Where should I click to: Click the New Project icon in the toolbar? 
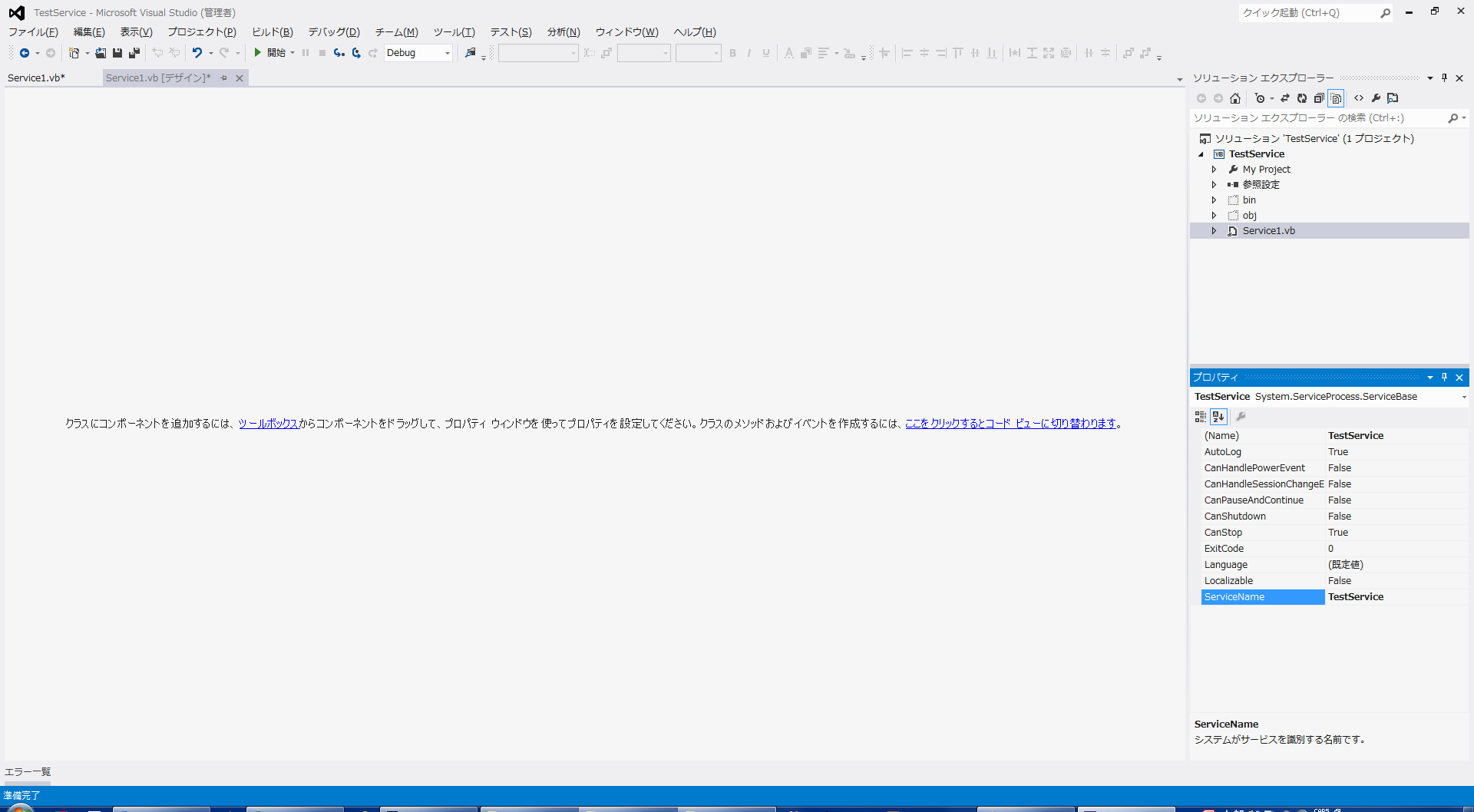click(74, 53)
